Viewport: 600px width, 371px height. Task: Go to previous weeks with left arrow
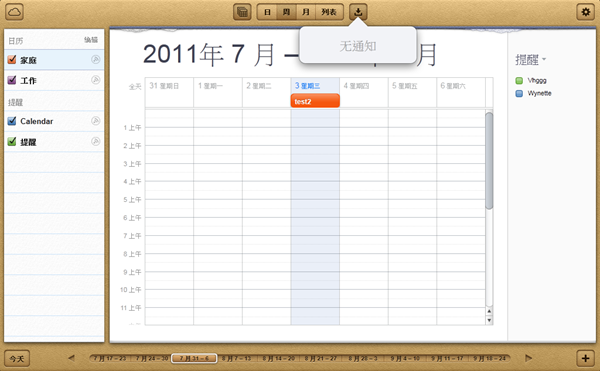(71, 358)
